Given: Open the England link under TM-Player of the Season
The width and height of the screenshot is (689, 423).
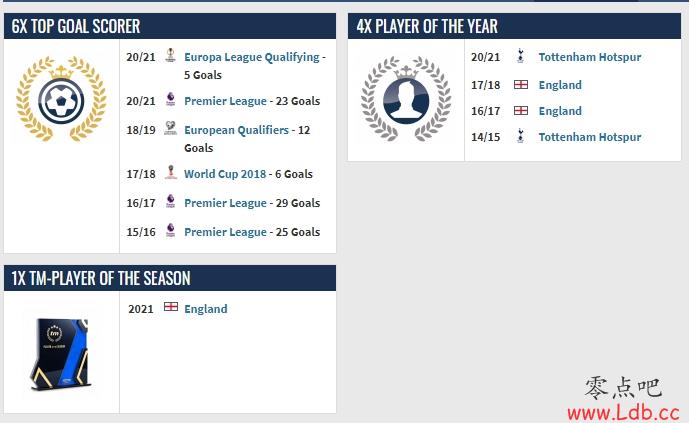Looking at the screenshot, I should (x=206, y=309).
